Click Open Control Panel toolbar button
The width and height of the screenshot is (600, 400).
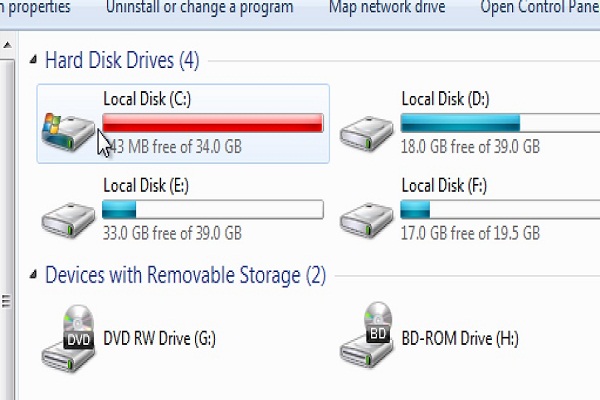point(540,7)
